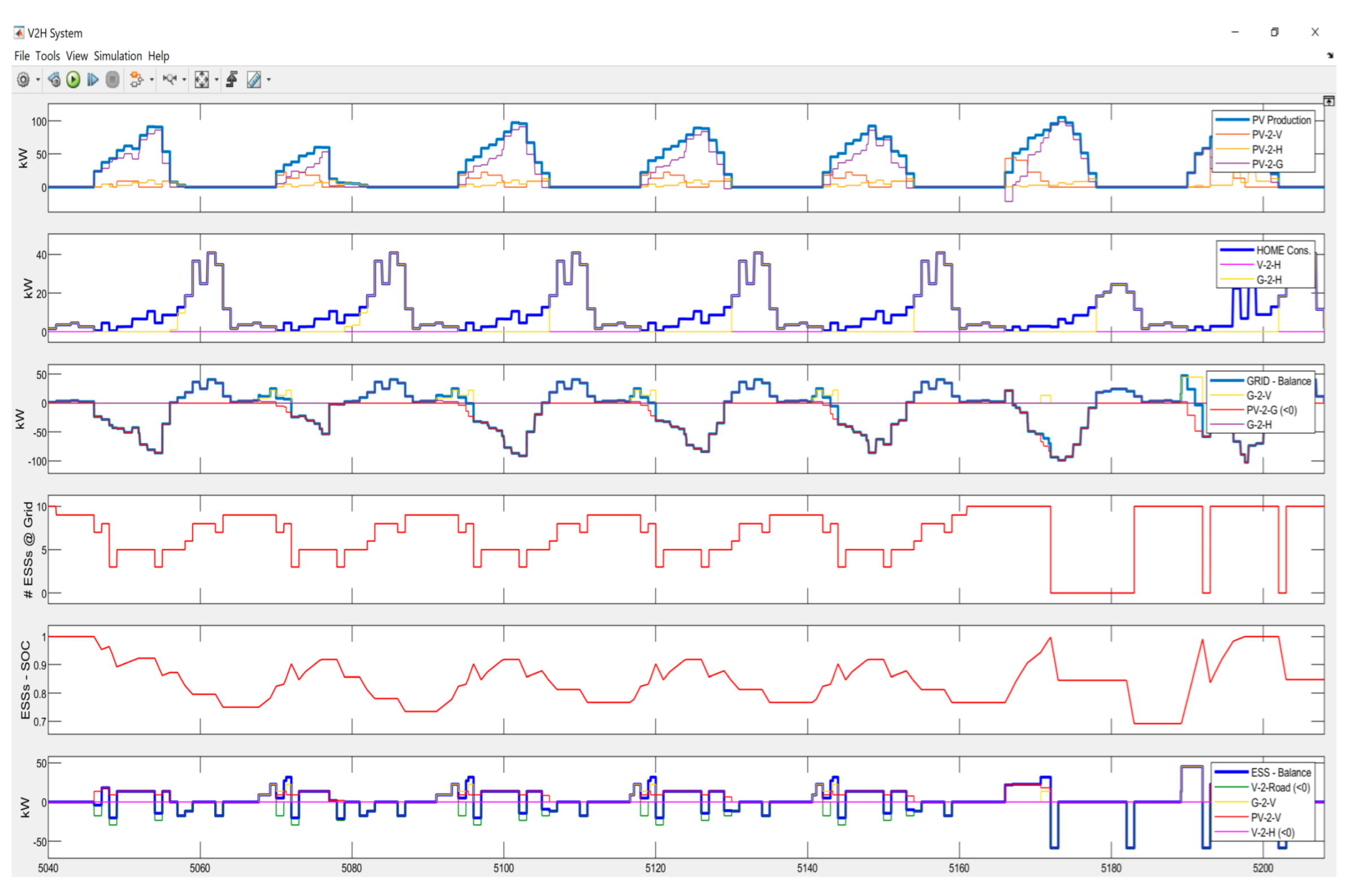Open the Simulation menu

[x=117, y=56]
